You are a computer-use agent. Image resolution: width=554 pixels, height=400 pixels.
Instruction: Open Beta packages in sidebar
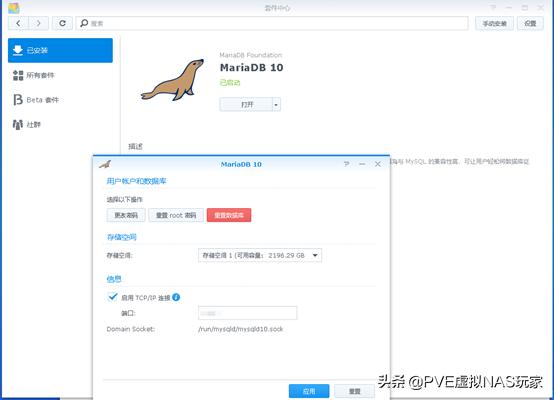click(x=60, y=100)
